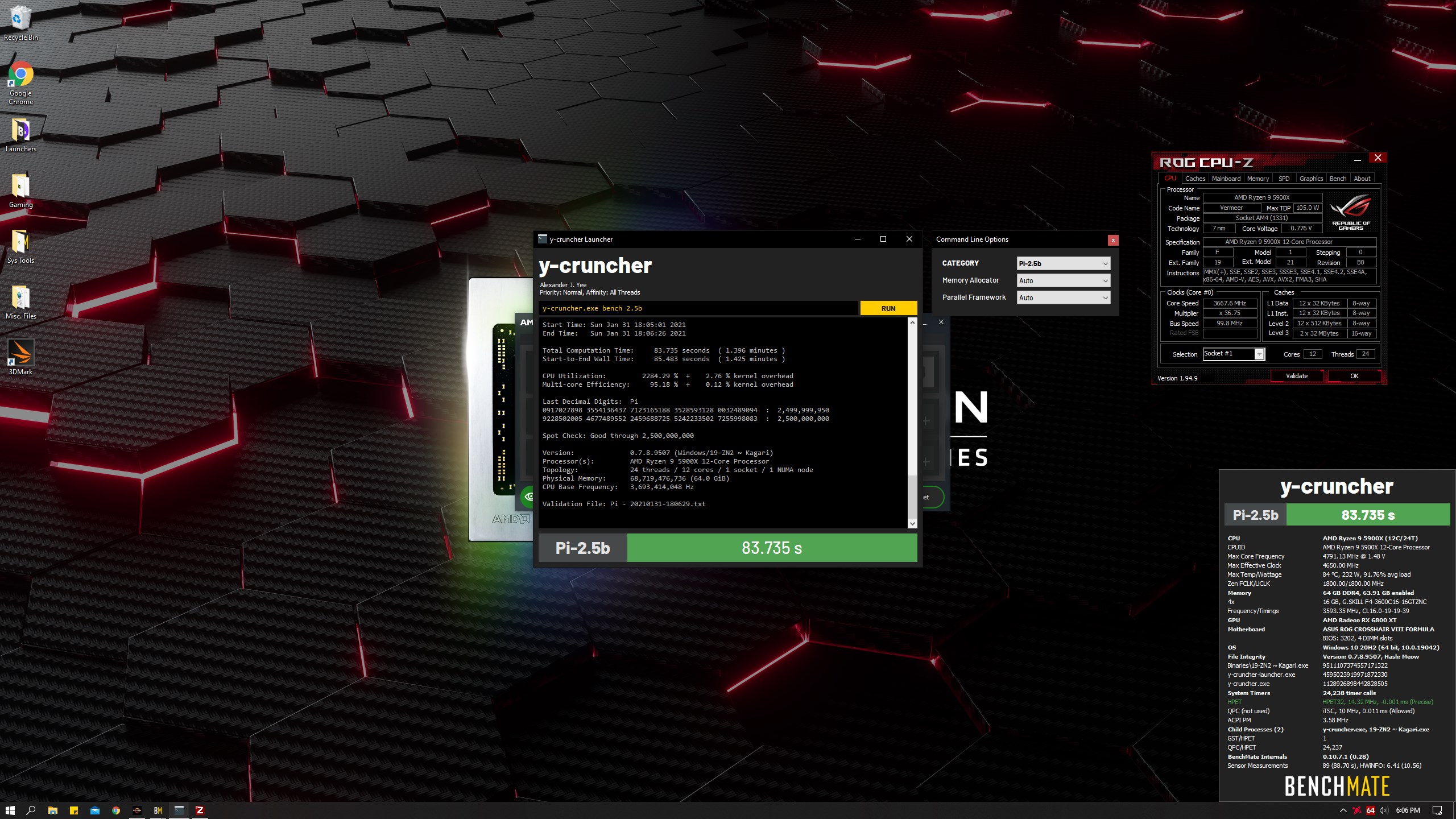Launch 3DMark from the desktop
This screenshot has width=1456, height=819.
20,357
